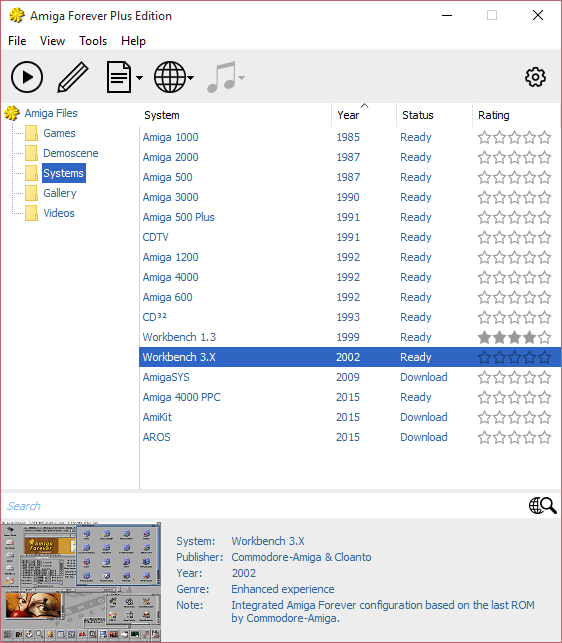Give AROS one star
Image resolution: width=562 pixels, height=643 pixels.
point(484,438)
